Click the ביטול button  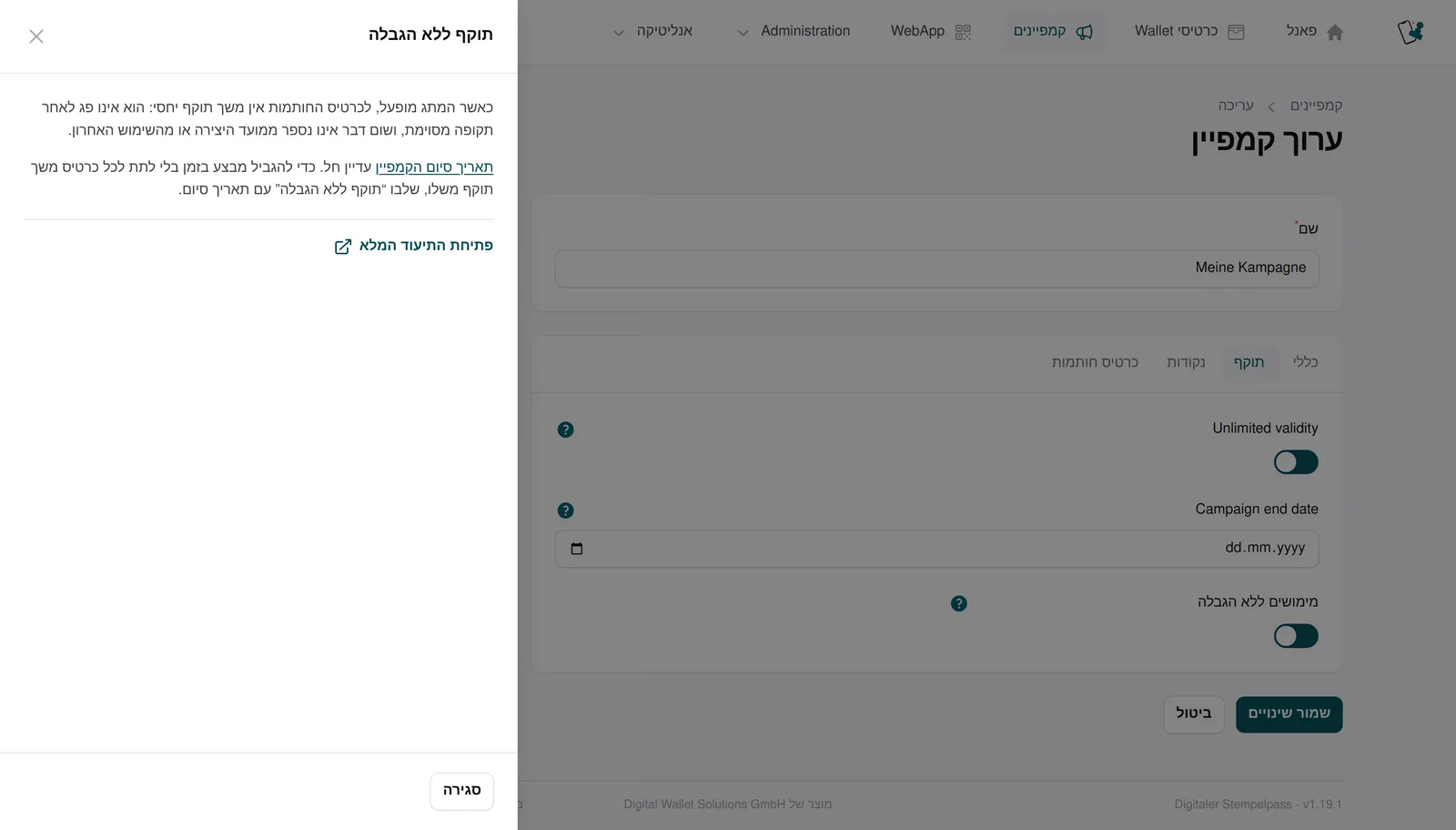[1193, 714]
